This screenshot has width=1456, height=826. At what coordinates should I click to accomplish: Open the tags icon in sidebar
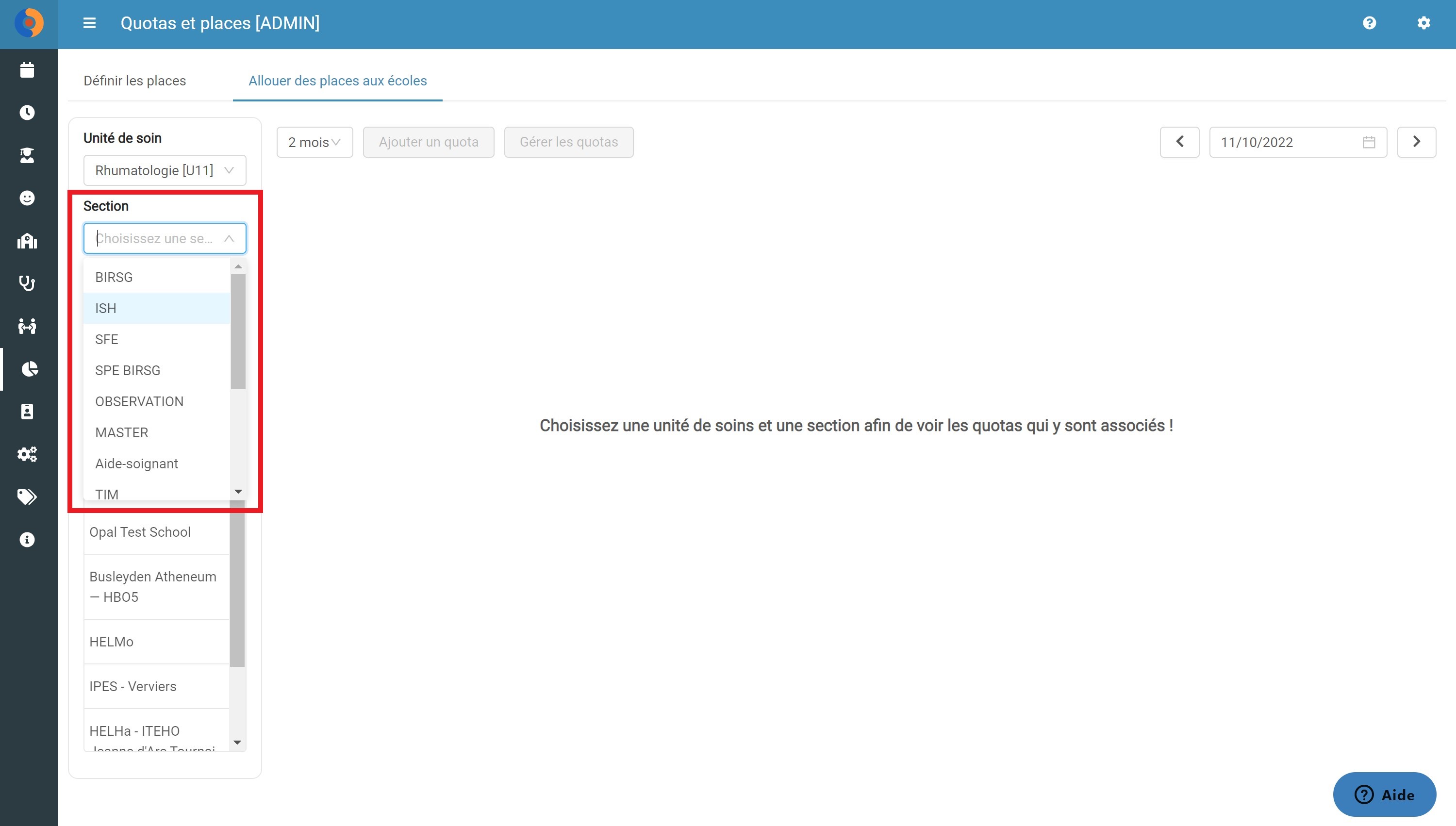point(27,497)
